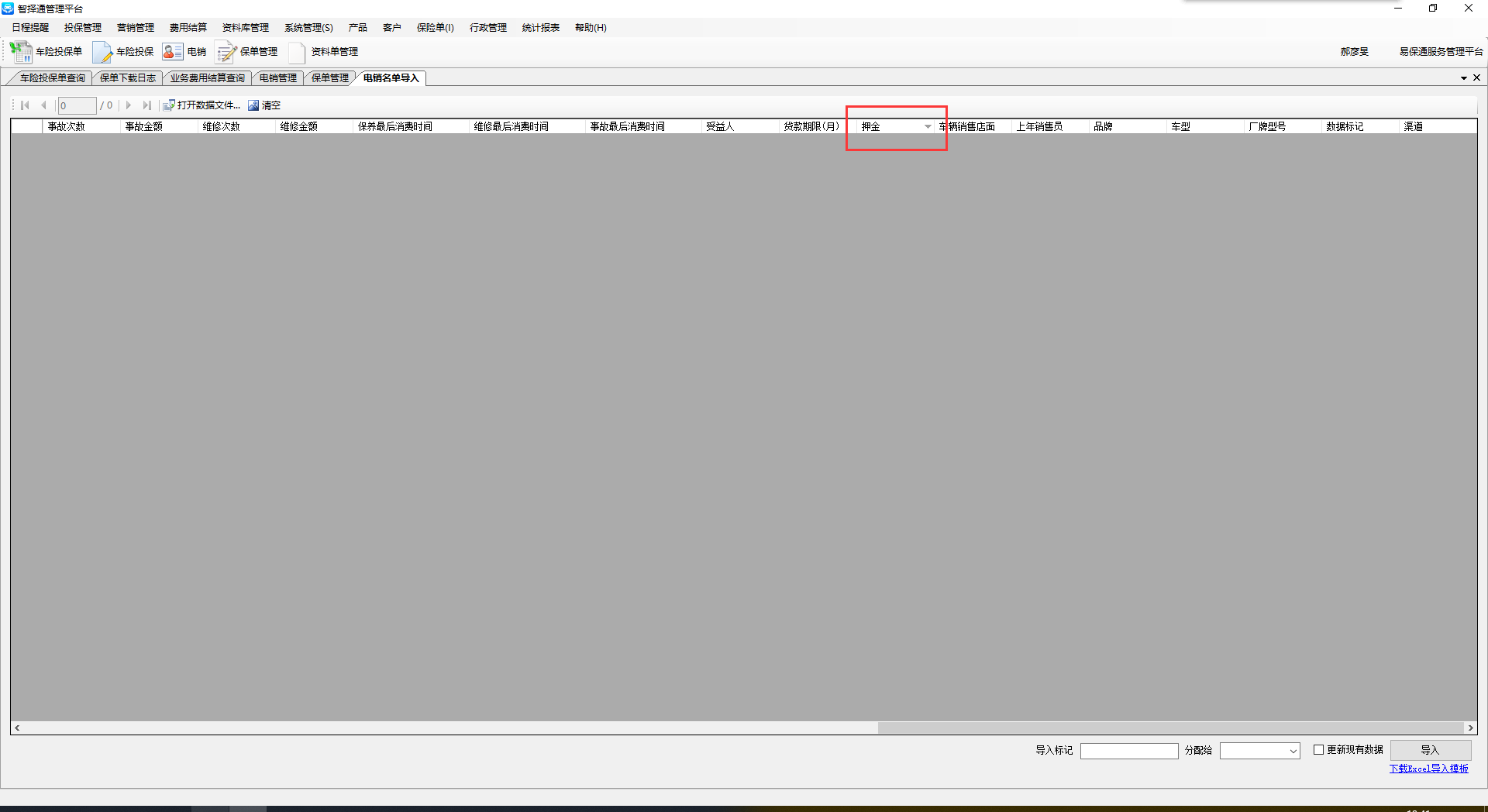Open the 费用结算 menu

[x=188, y=28]
